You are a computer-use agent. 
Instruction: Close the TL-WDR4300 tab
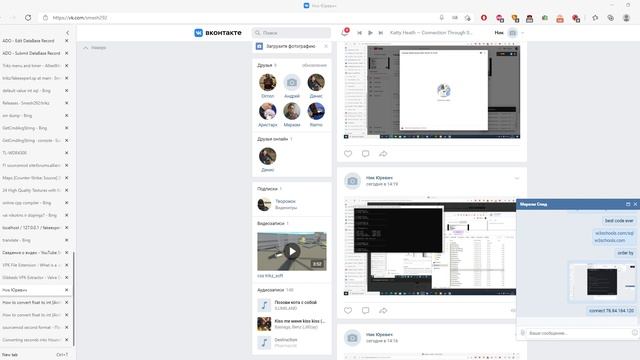coord(67,153)
